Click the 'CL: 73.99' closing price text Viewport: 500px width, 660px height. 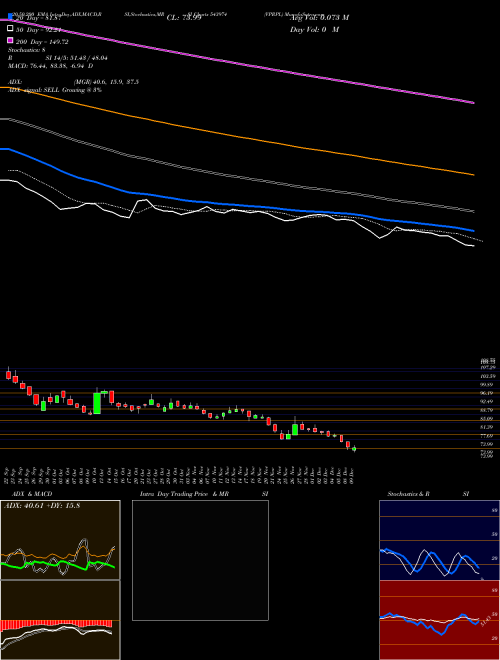[184, 18]
